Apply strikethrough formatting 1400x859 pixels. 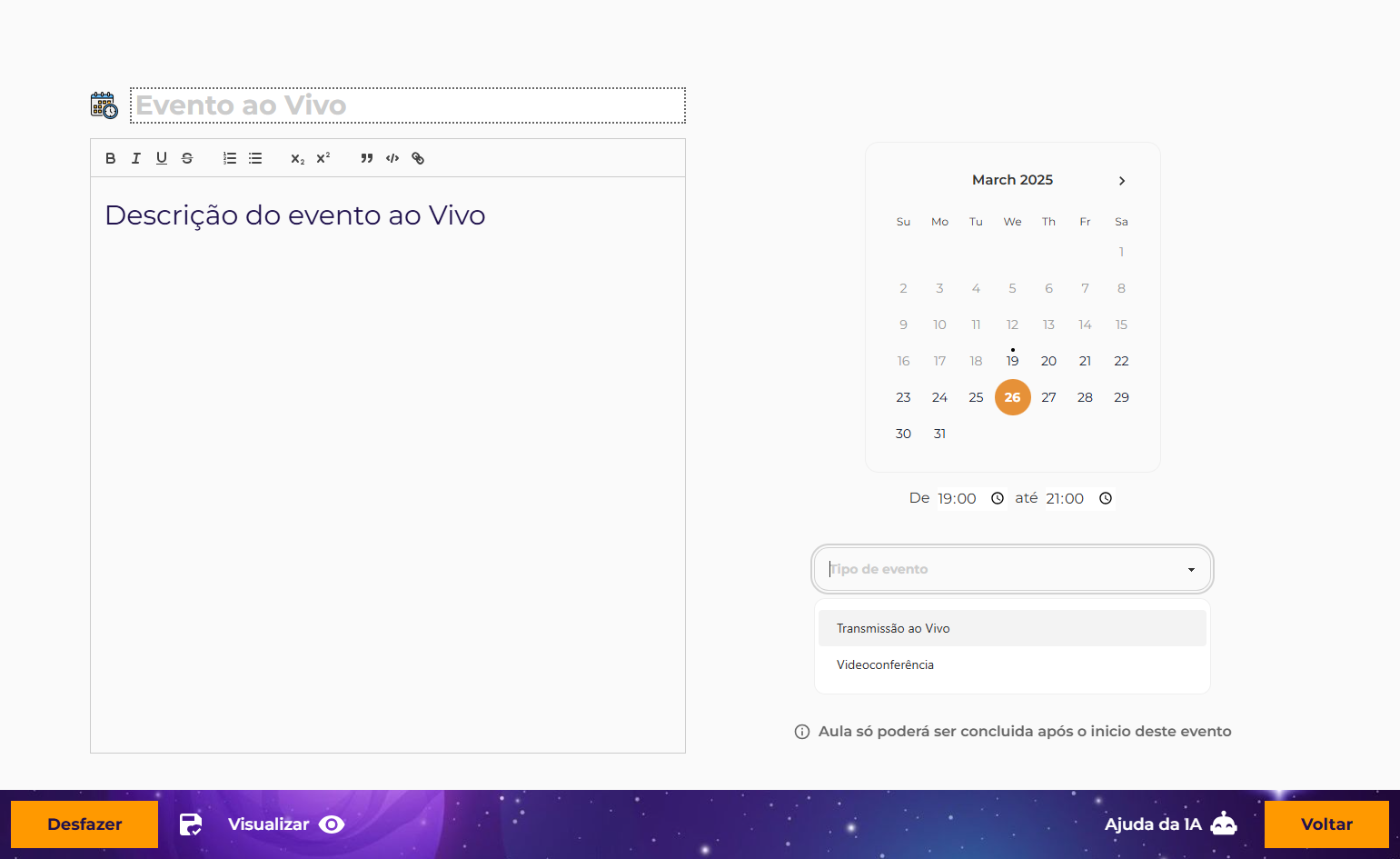click(x=187, y=158)
